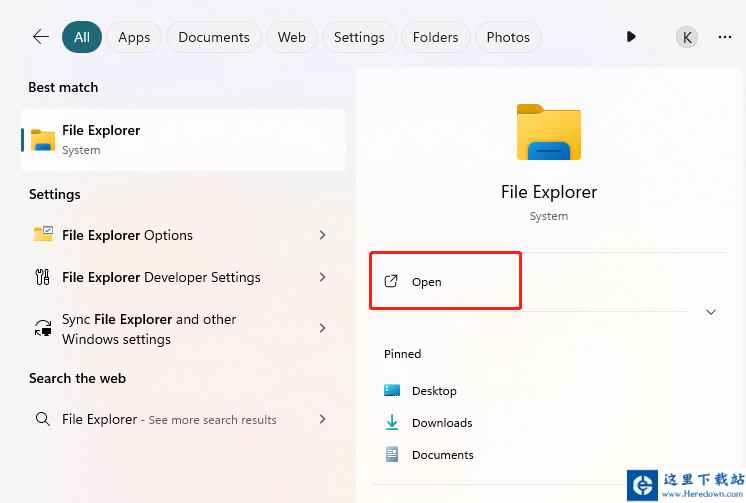Open File Explorer web search result

(183, 419)
